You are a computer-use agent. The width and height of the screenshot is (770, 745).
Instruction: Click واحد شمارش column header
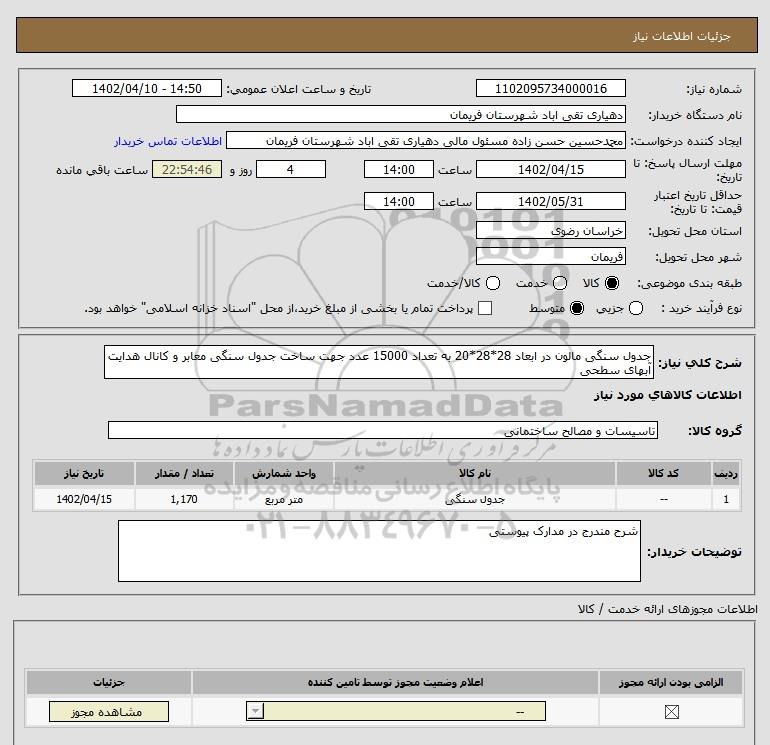284,473
